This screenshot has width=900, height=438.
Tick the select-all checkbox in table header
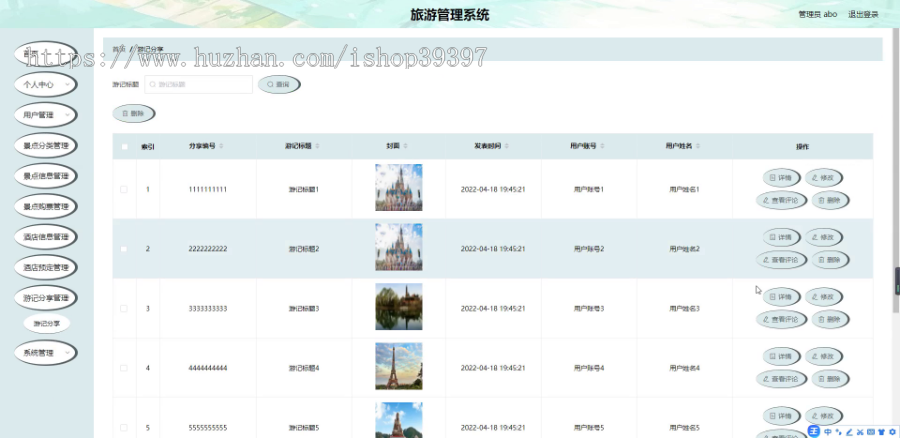click(x=125, y=146)
